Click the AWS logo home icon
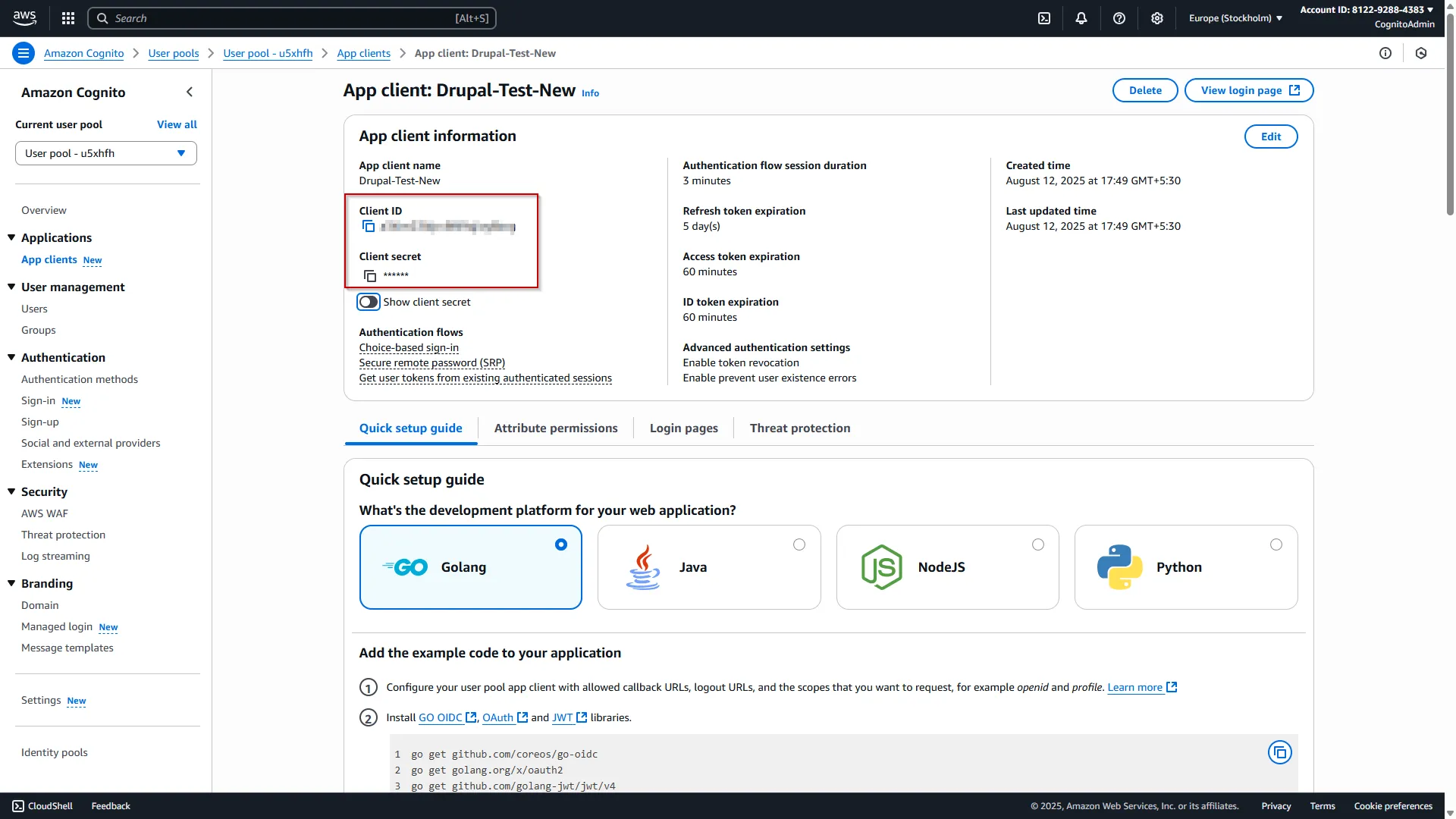1456x819 pixels. [x=24, y=18]
